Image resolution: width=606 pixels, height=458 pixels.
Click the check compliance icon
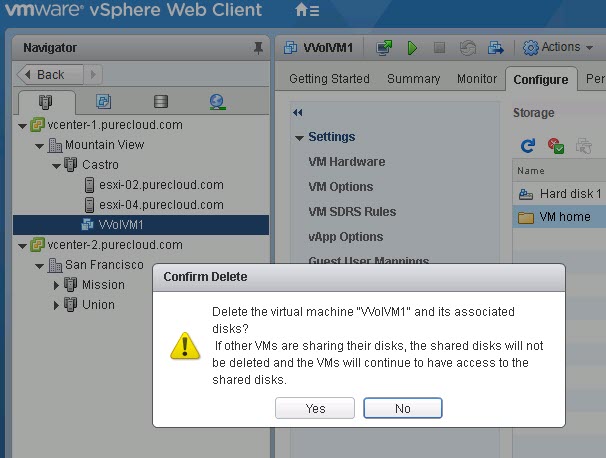[556, 146]
